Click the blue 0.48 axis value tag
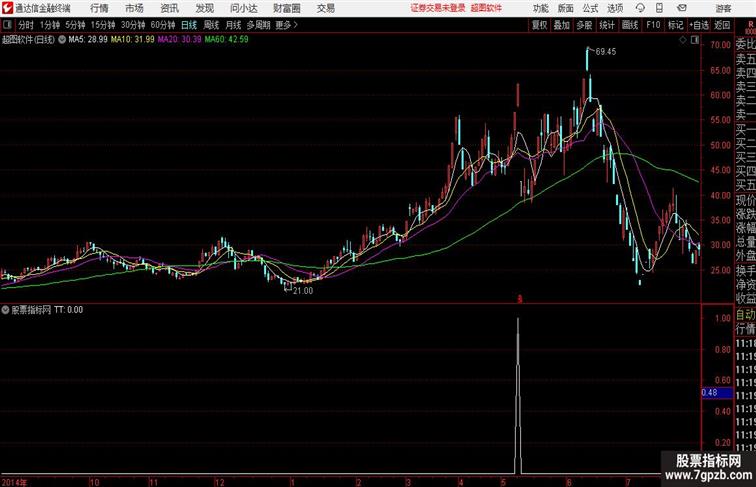This screenshot has width=756, height=487. (x=717, y=392)
